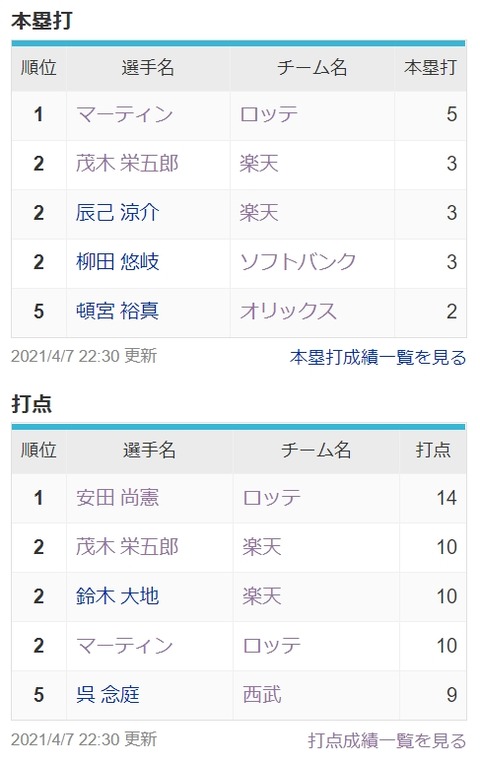Open player 辰己 涼介
This screenshot has height=765, width=480.
click(x=118, y=213)
